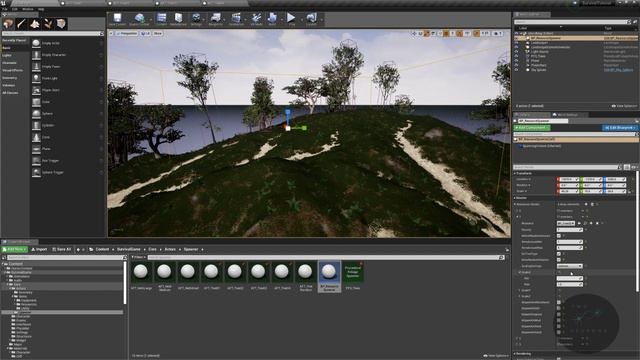This screenshot has width=640, height=360.
Task: Open Source Control from the toolbar
Action: click(140, 19)
